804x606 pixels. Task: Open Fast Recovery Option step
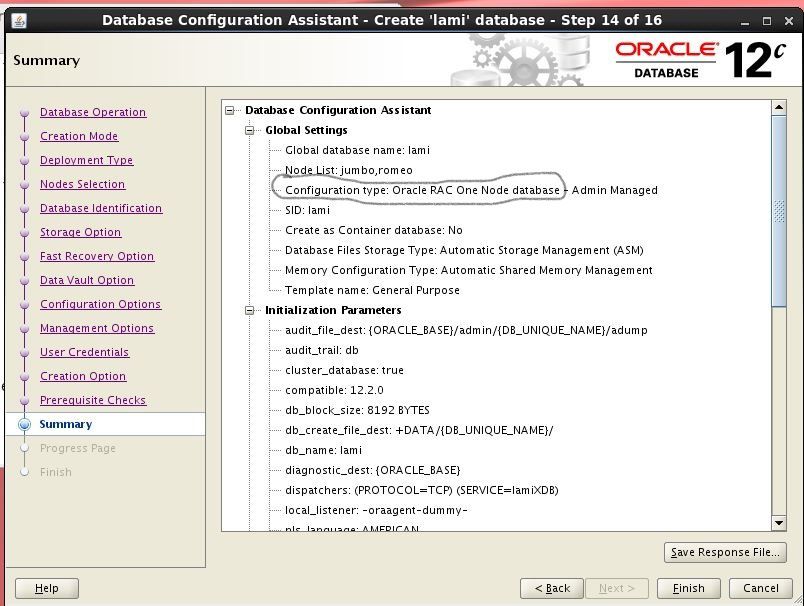(x=97, y=256)
